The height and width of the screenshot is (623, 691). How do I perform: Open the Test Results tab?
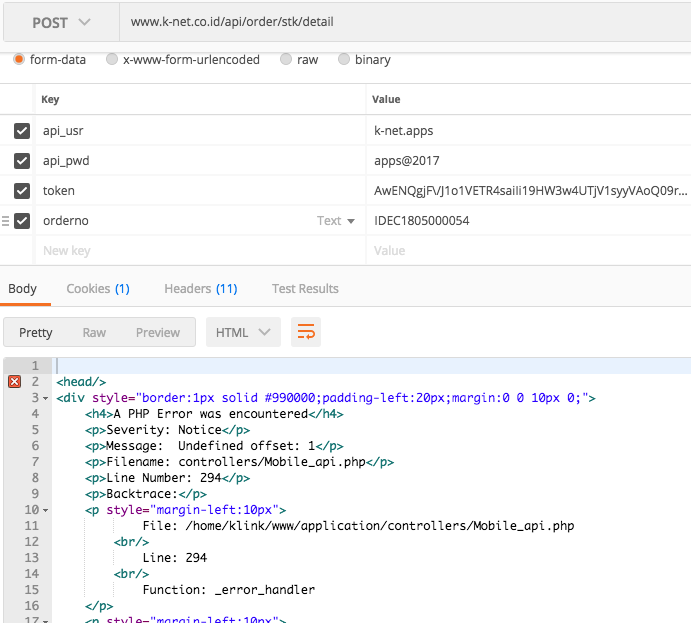point(305,289)
